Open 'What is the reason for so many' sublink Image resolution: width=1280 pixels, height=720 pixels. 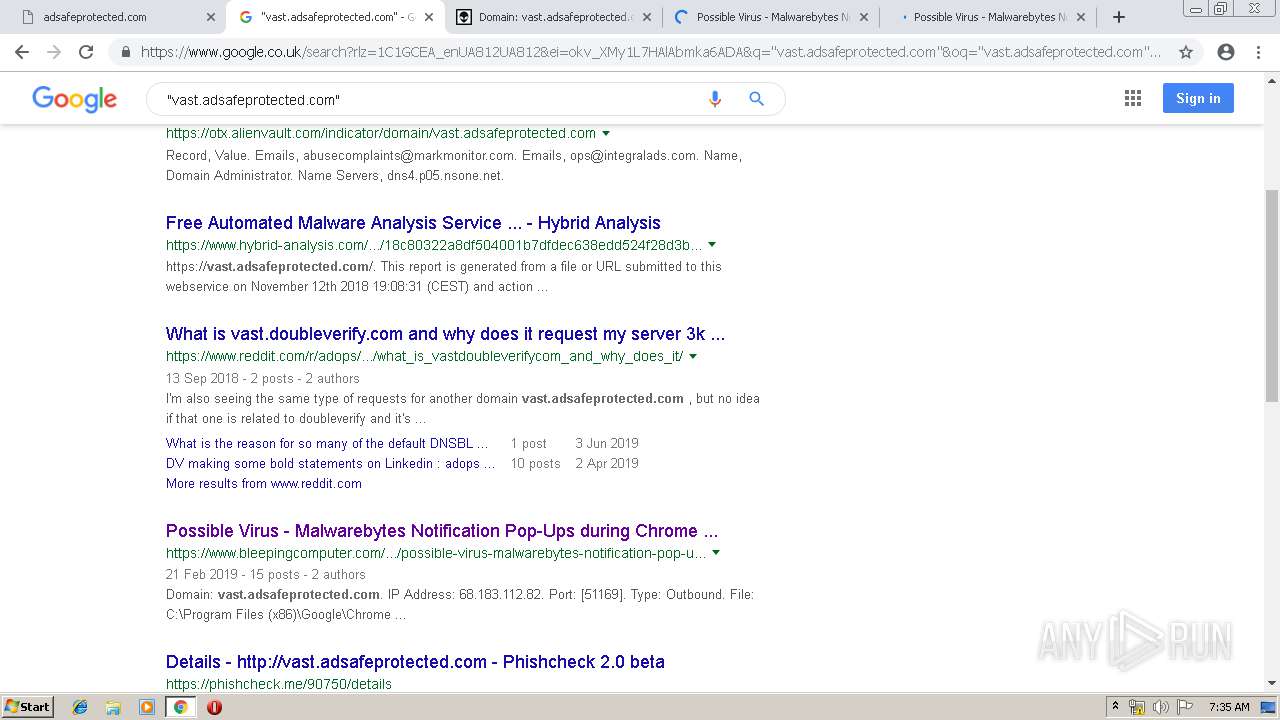(327, 443)
